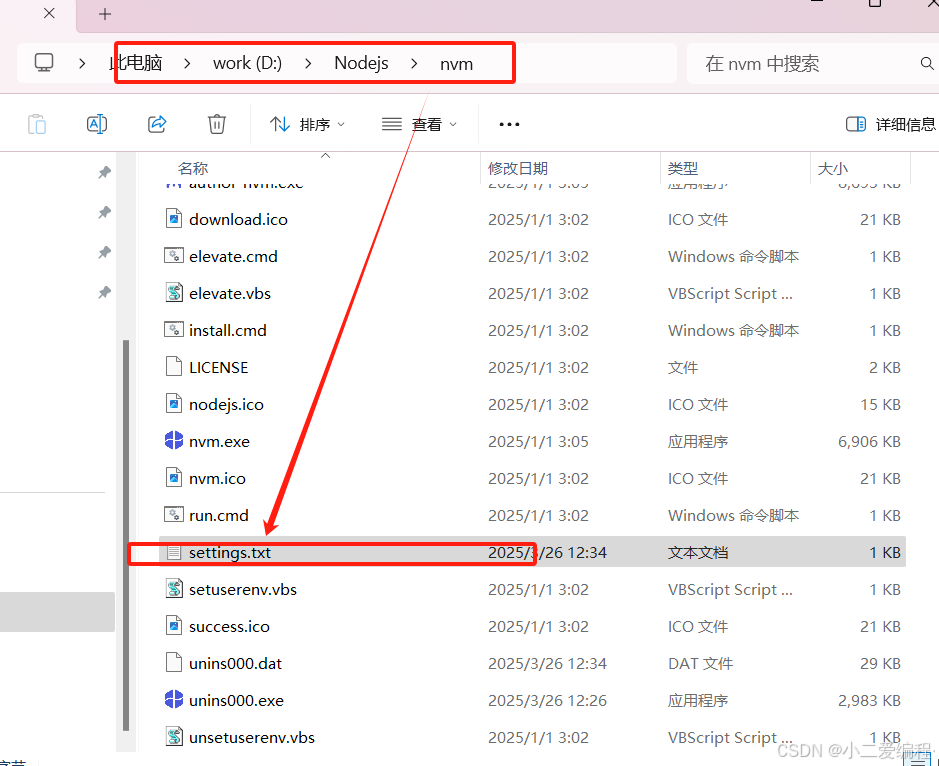Click the computer monitor icon in address bar

(x=44, y=63)
